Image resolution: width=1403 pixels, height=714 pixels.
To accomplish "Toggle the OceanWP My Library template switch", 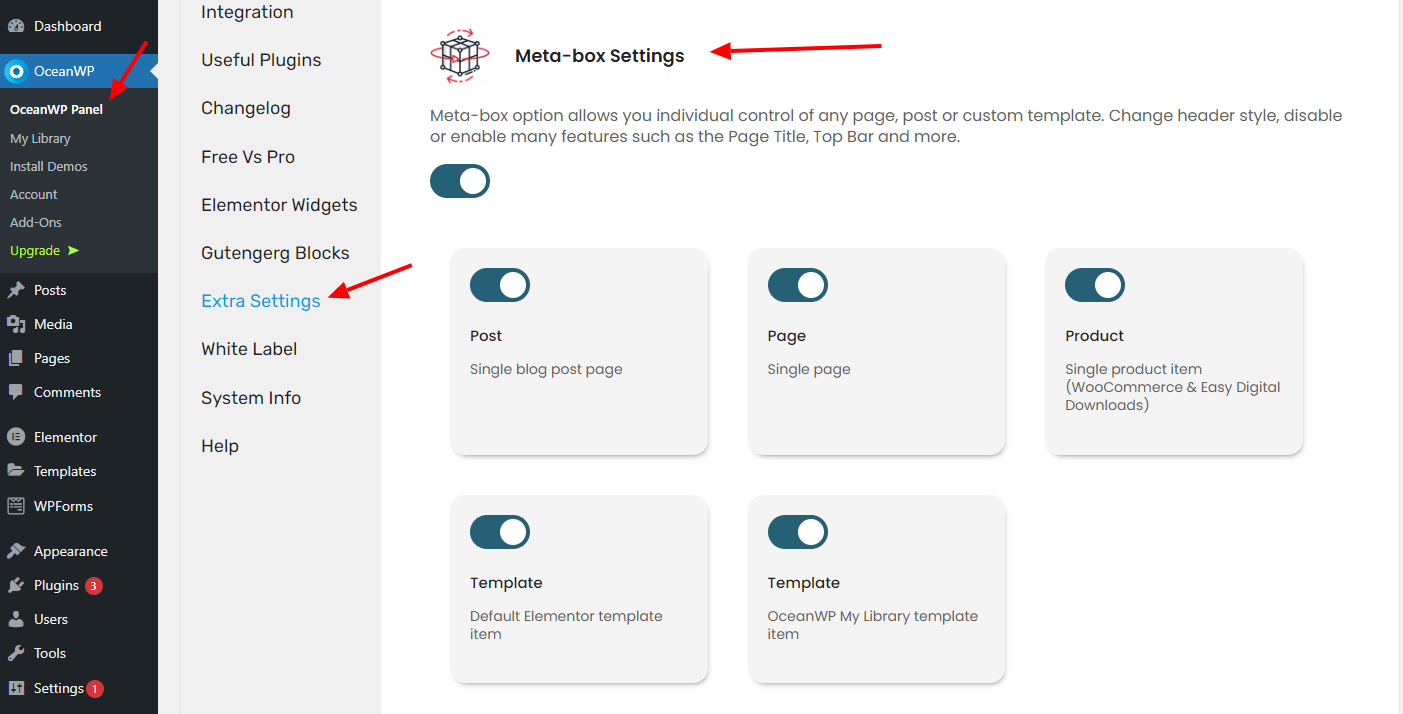I will (798, 532).
